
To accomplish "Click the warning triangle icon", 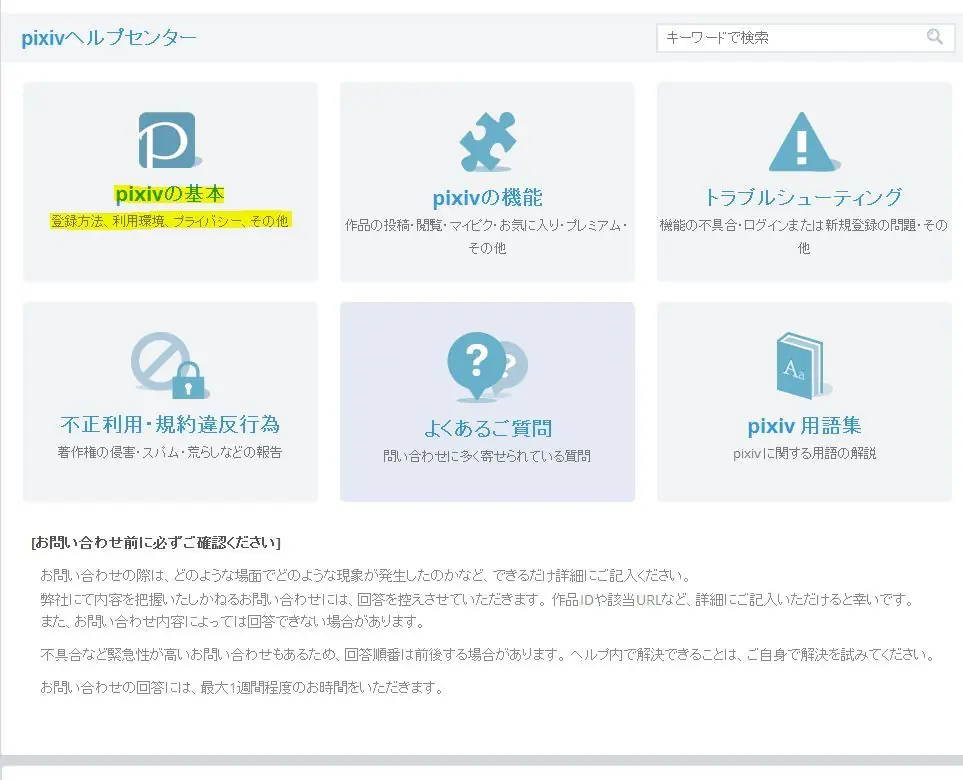I will (803, 142).
